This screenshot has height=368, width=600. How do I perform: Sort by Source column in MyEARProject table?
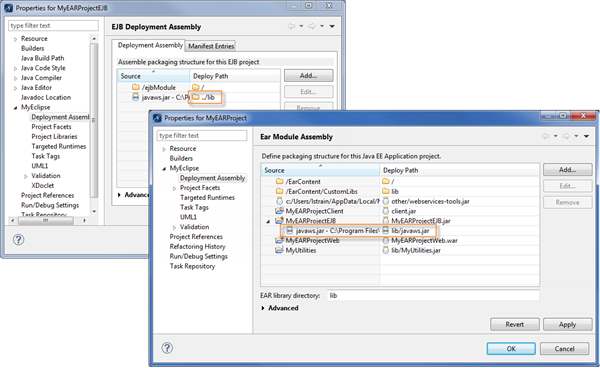pyautogui.click(x=320, y=170)
